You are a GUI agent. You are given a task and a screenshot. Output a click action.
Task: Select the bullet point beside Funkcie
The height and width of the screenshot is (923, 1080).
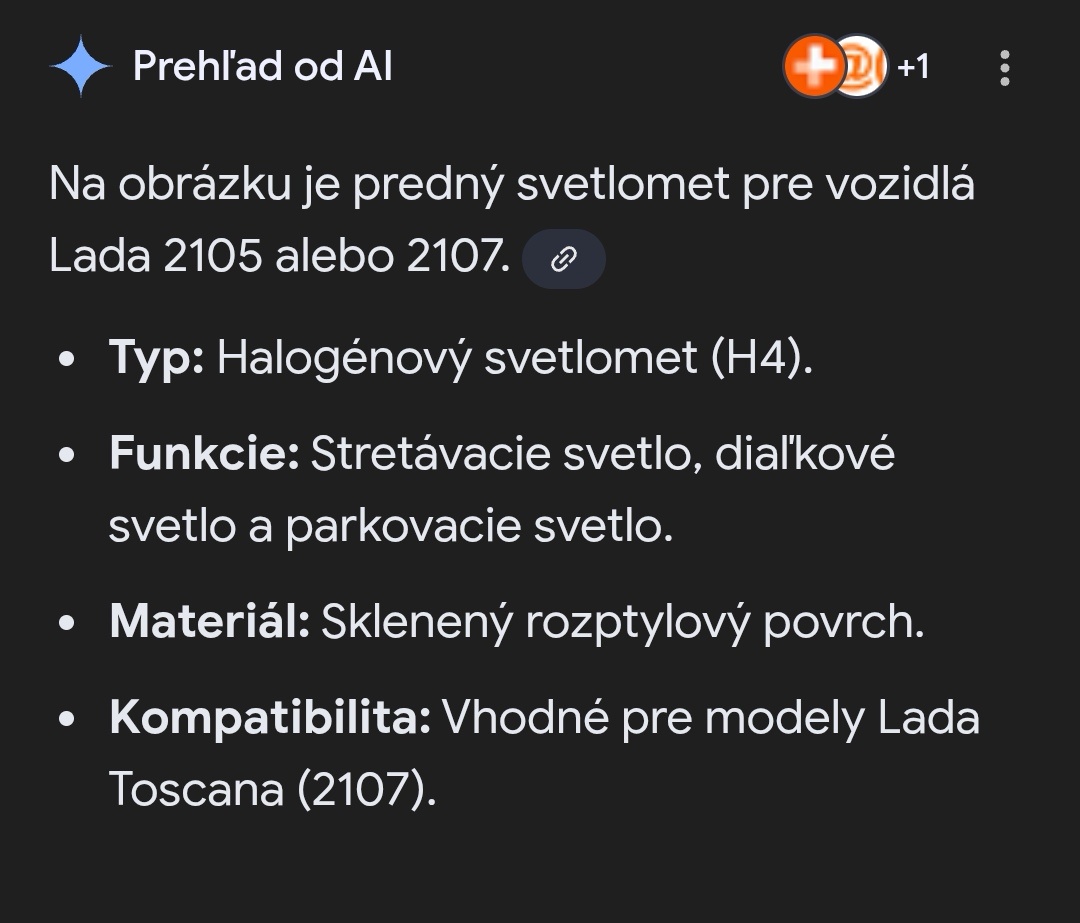67,452
